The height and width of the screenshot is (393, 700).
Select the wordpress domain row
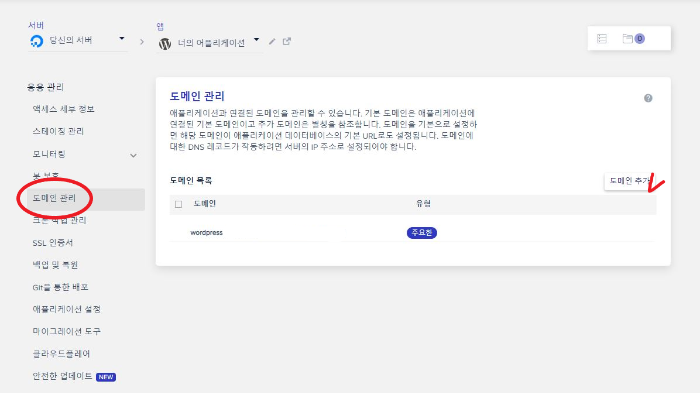pyautogui.click(x=413, y=233)
